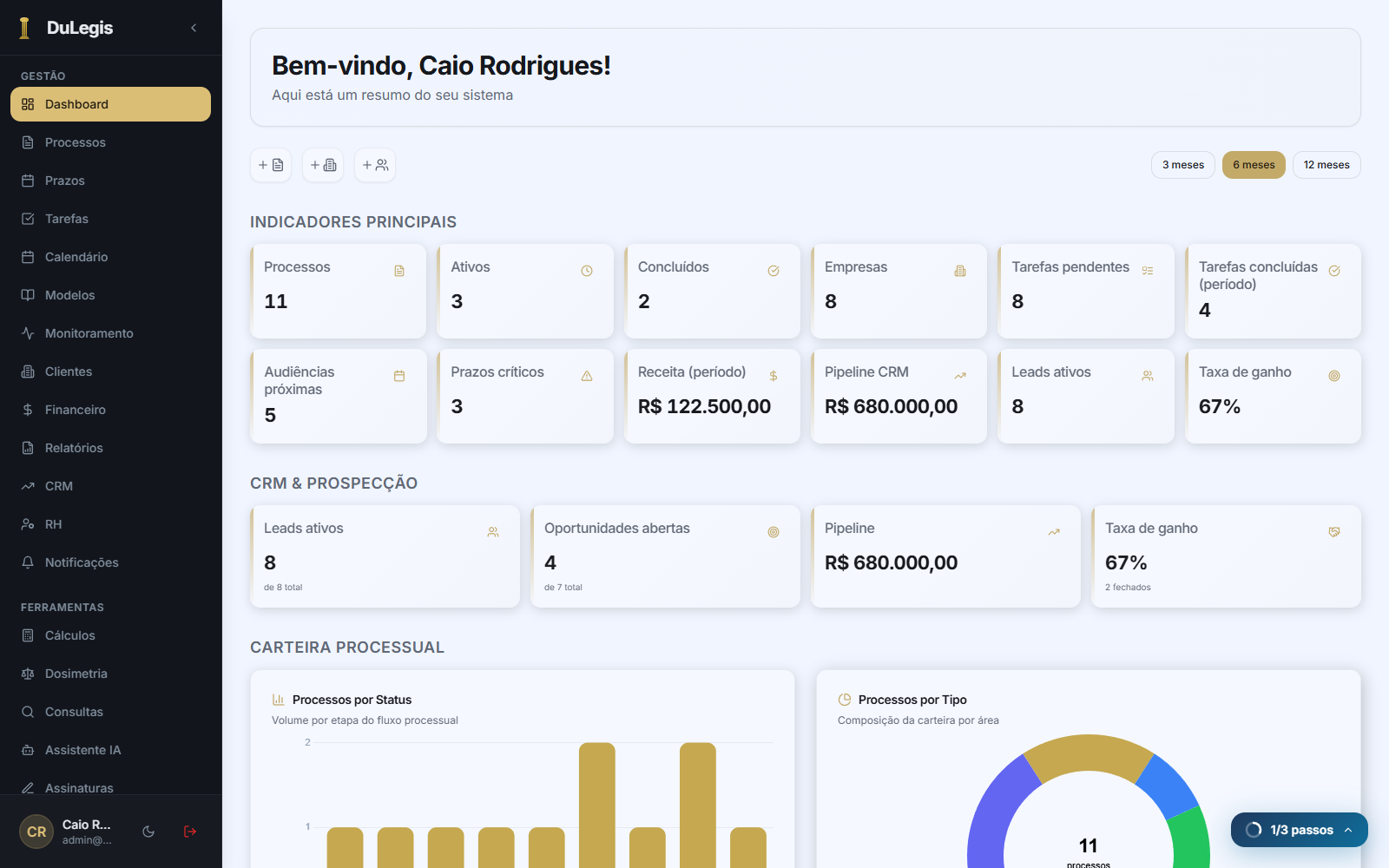
Task: Open the Processos indicator card
Action: click(x=339, y=291)
